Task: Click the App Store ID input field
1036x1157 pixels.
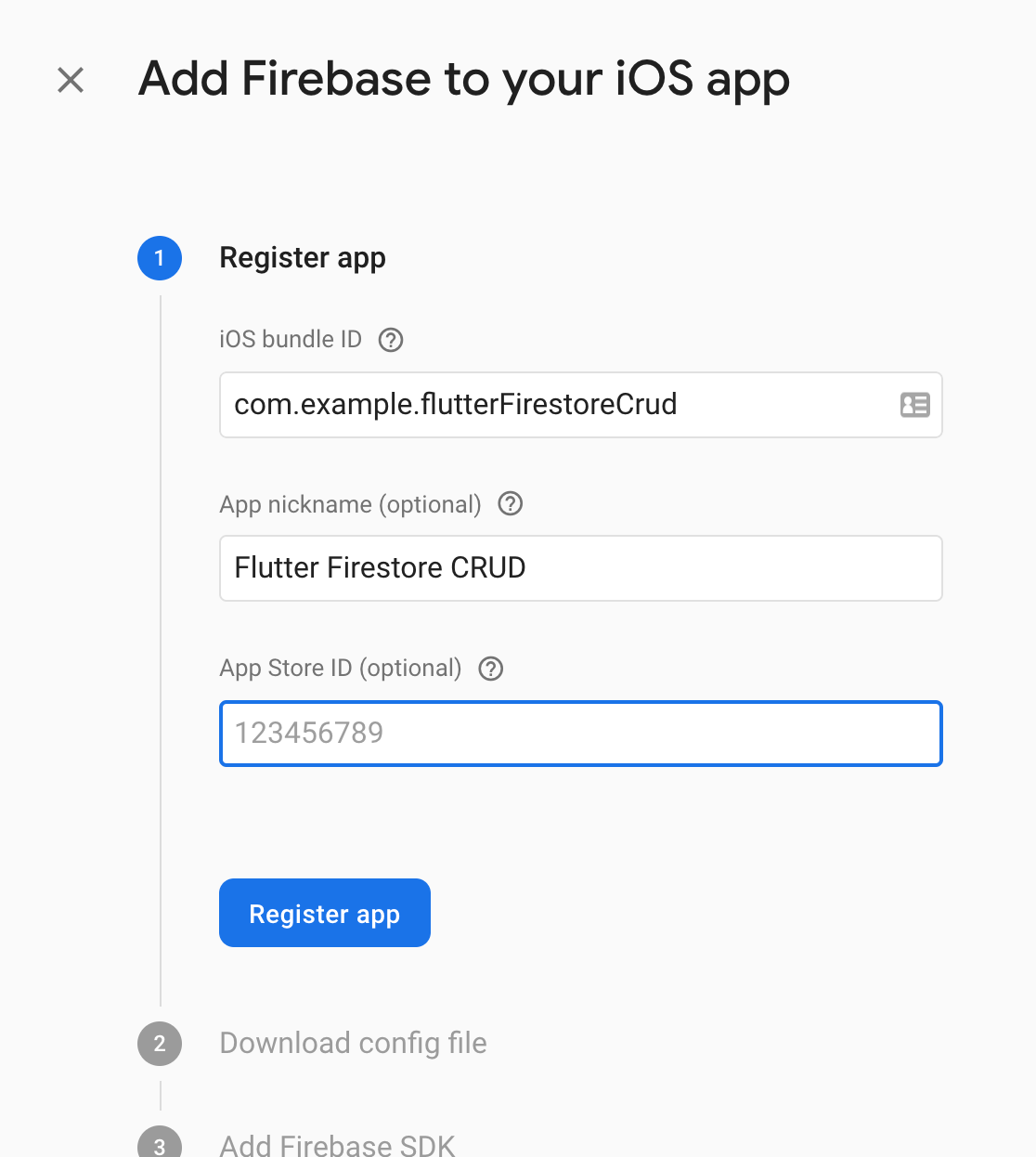Action: tap(580, 734)
